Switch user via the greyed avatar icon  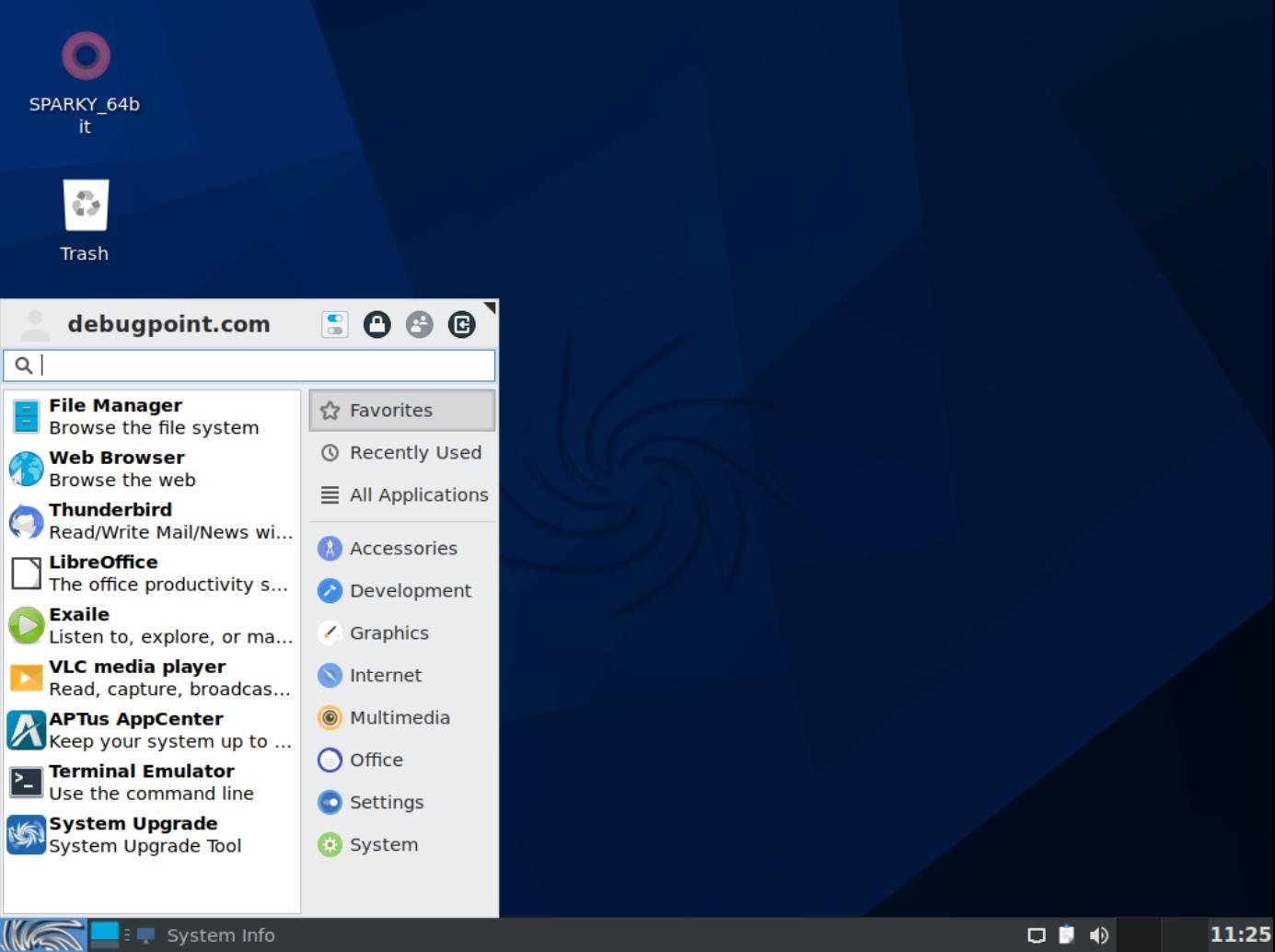(x=420, y=324)
